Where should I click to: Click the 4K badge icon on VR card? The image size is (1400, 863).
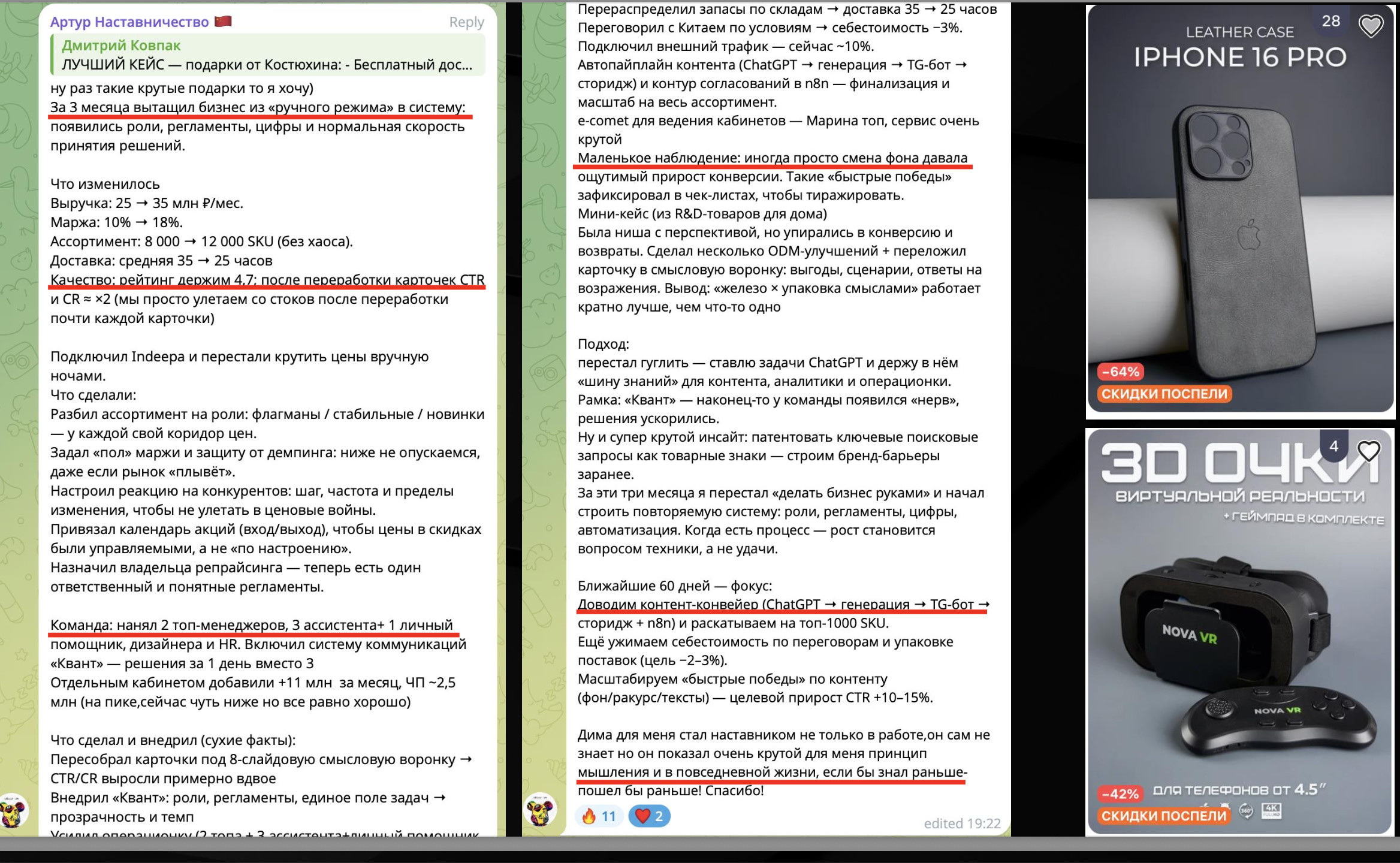(x=1272, y=811)
